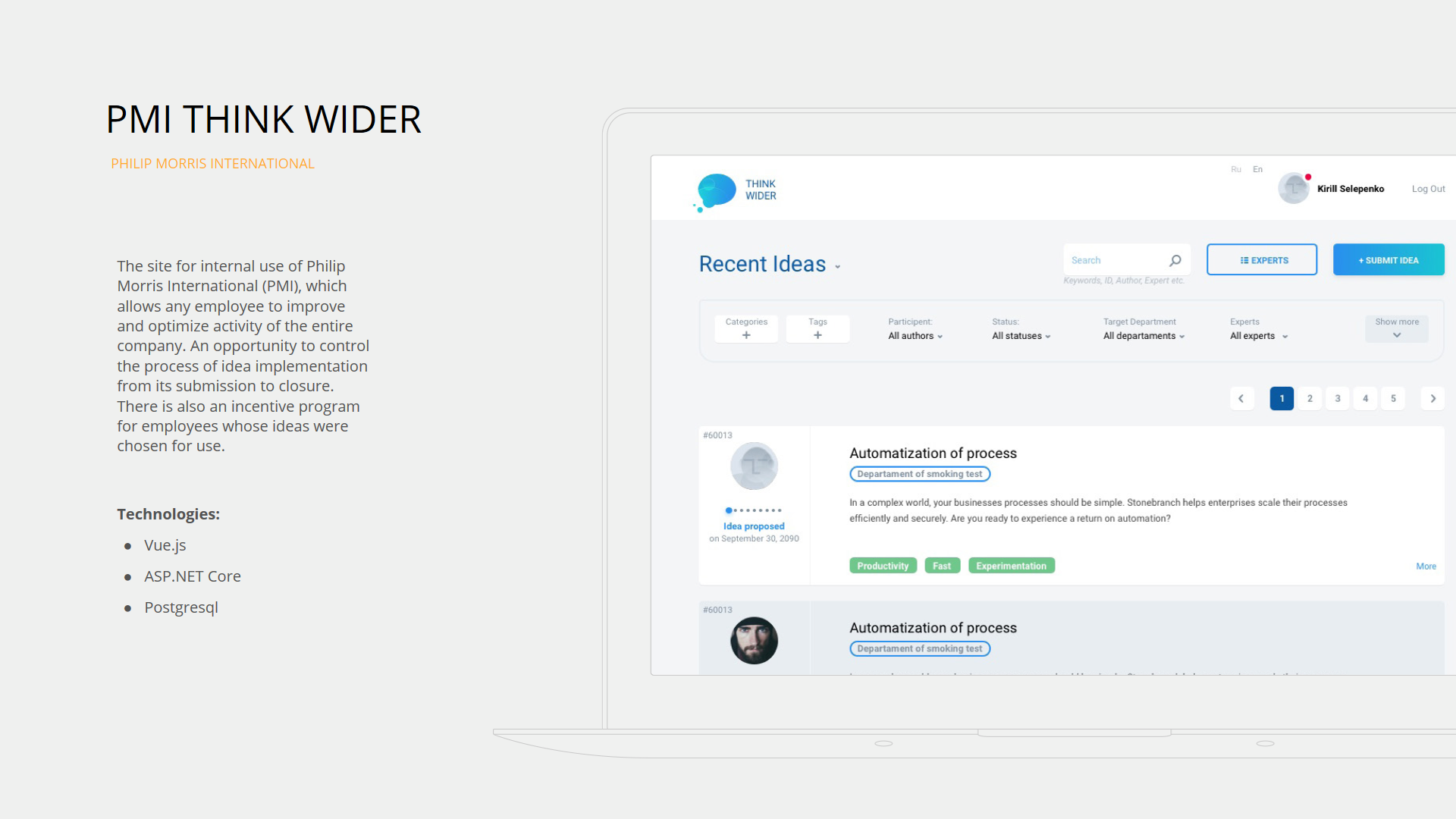Click the add Tags plus icon

pos(818,335)
